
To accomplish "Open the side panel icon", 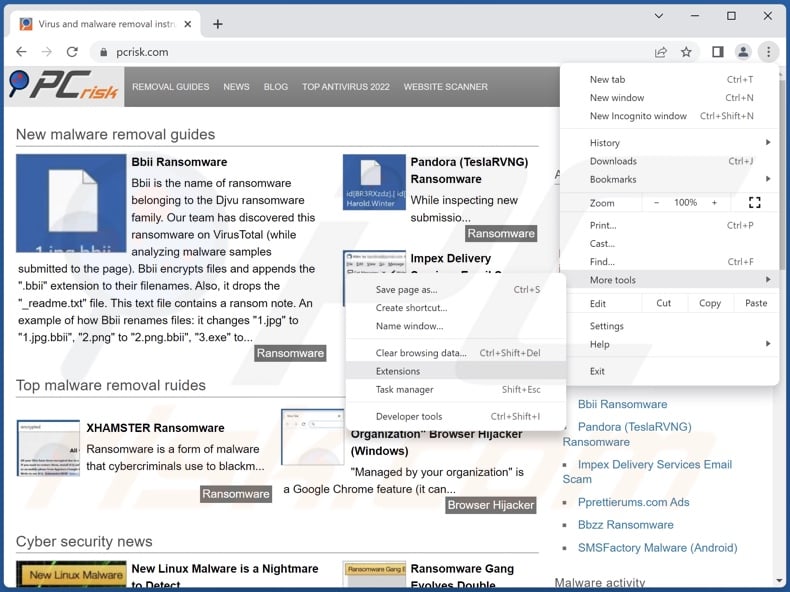I will (717, 52).
